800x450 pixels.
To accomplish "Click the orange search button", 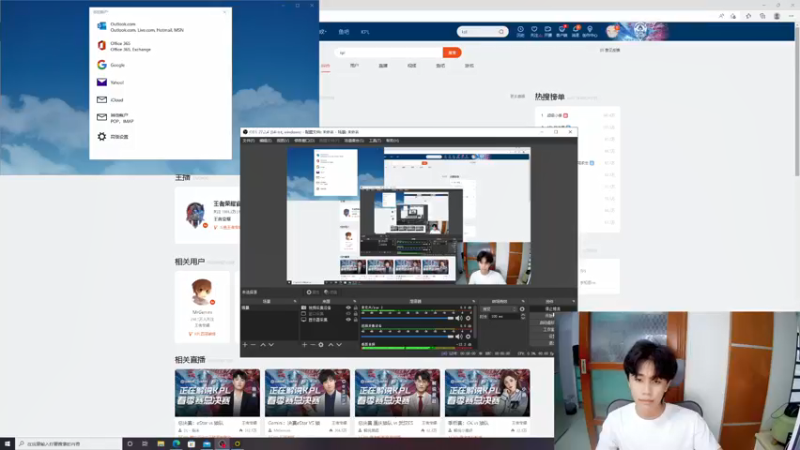I will pos(452,53).
